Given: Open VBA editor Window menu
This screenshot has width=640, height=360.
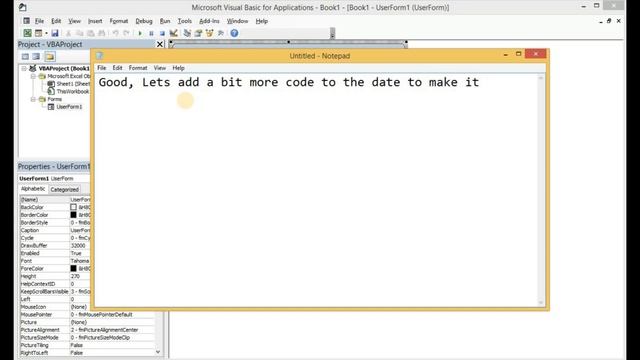Looking at the screenshot, I should pyautogui.click(x=237, y=21).
